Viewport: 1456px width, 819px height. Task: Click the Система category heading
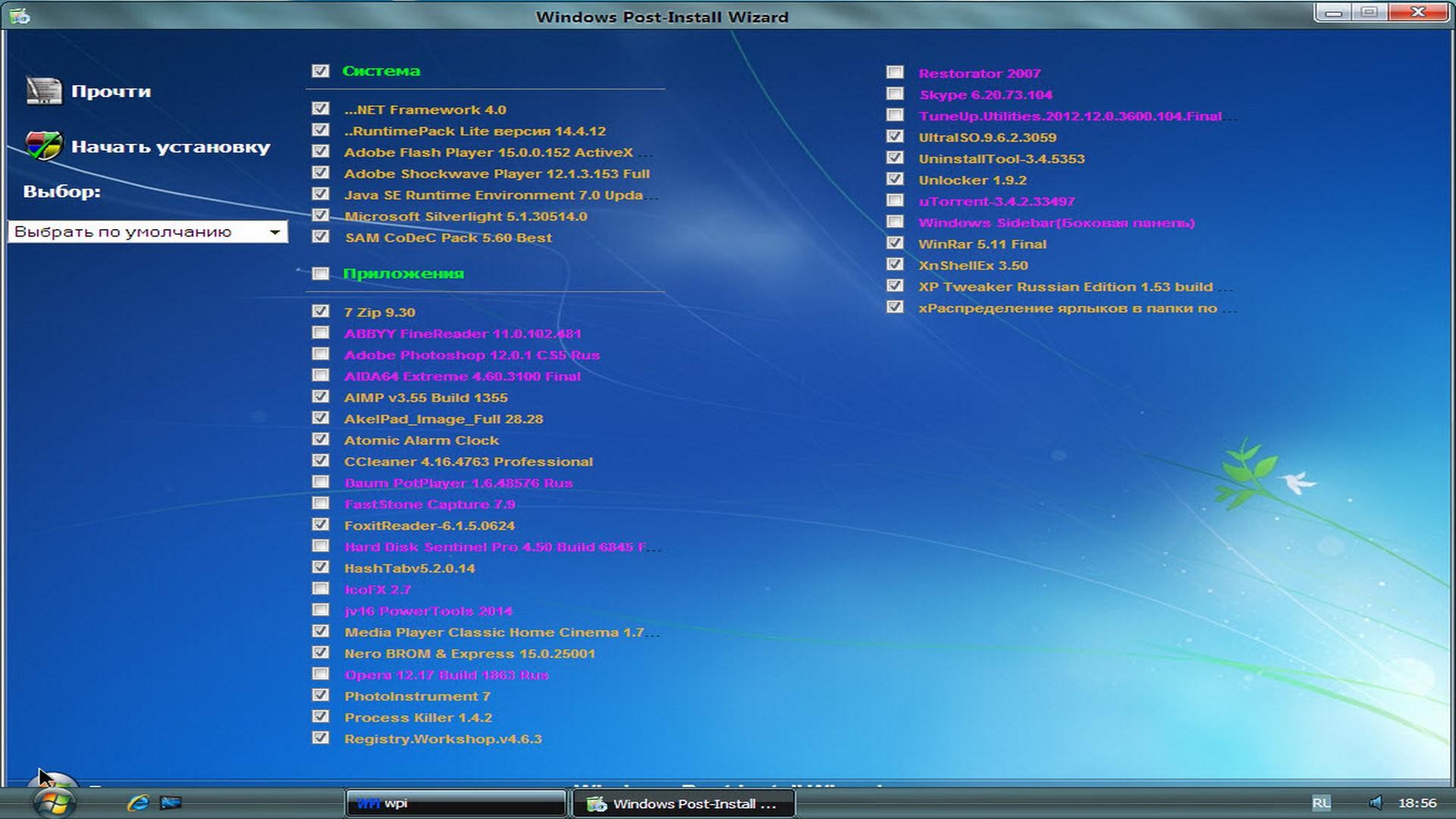381,71
